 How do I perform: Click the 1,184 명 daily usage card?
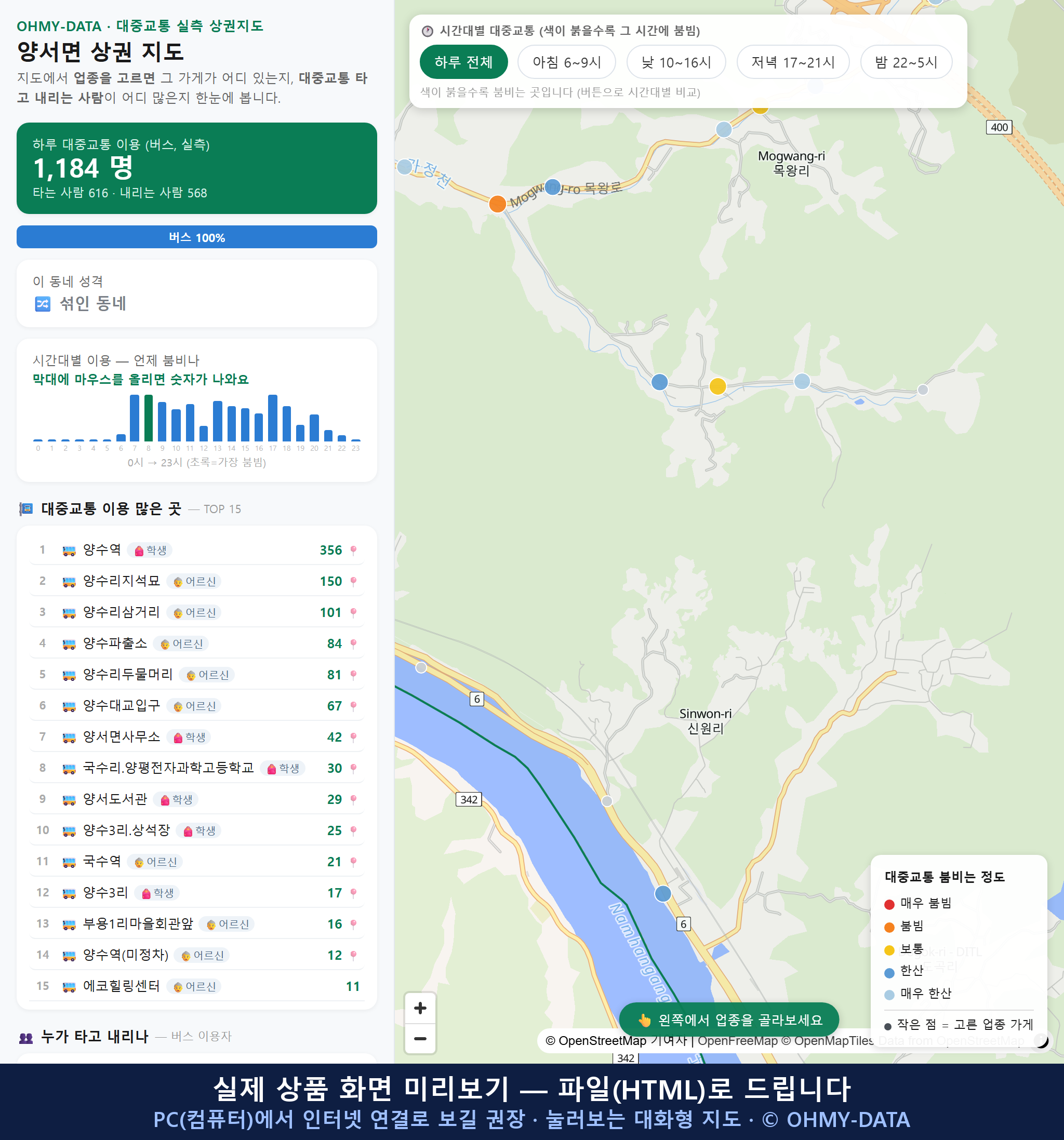[197, 168]
